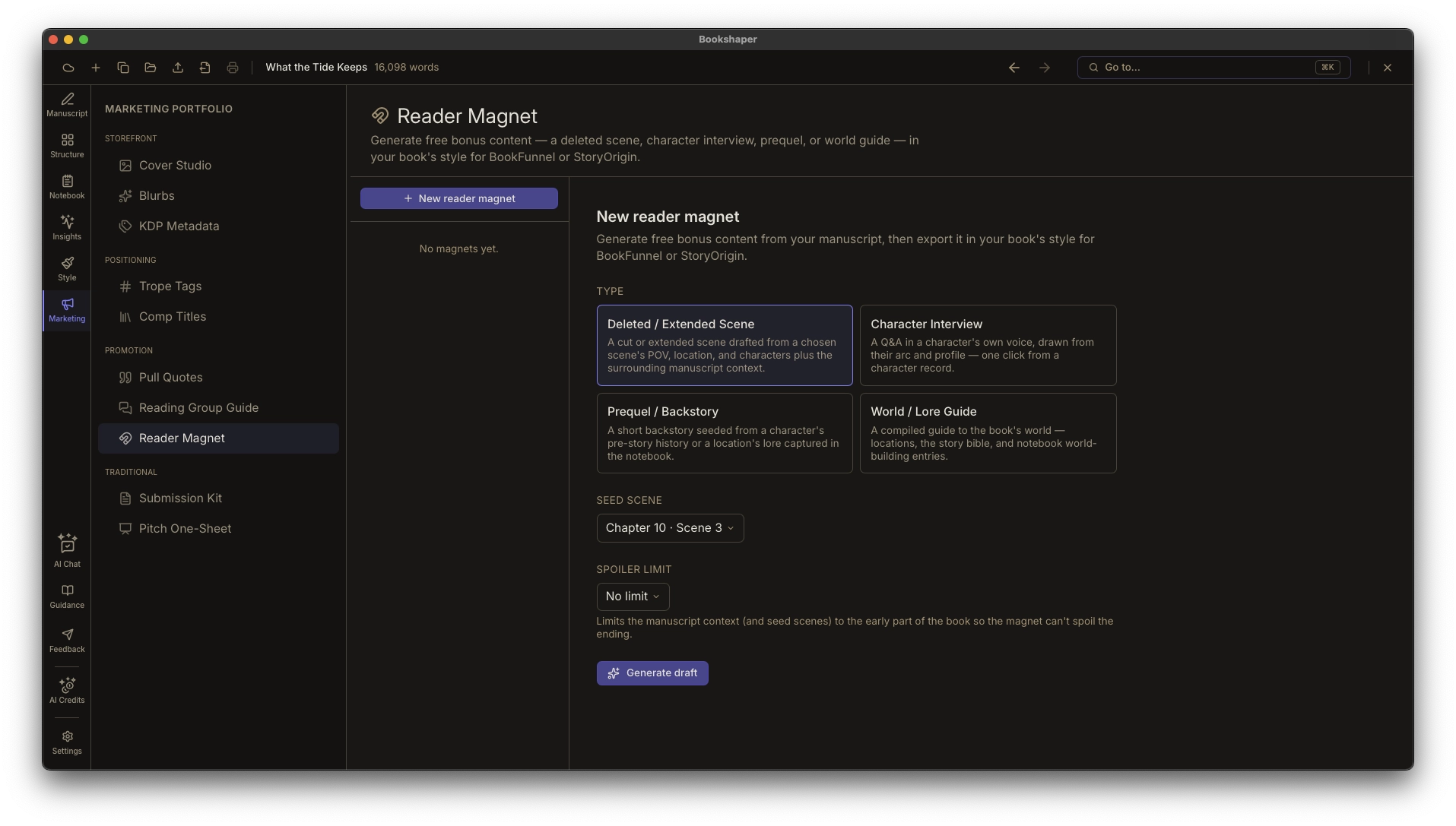
Task: Open Feedback from the sidebar
Action: [x=67, y=641]
